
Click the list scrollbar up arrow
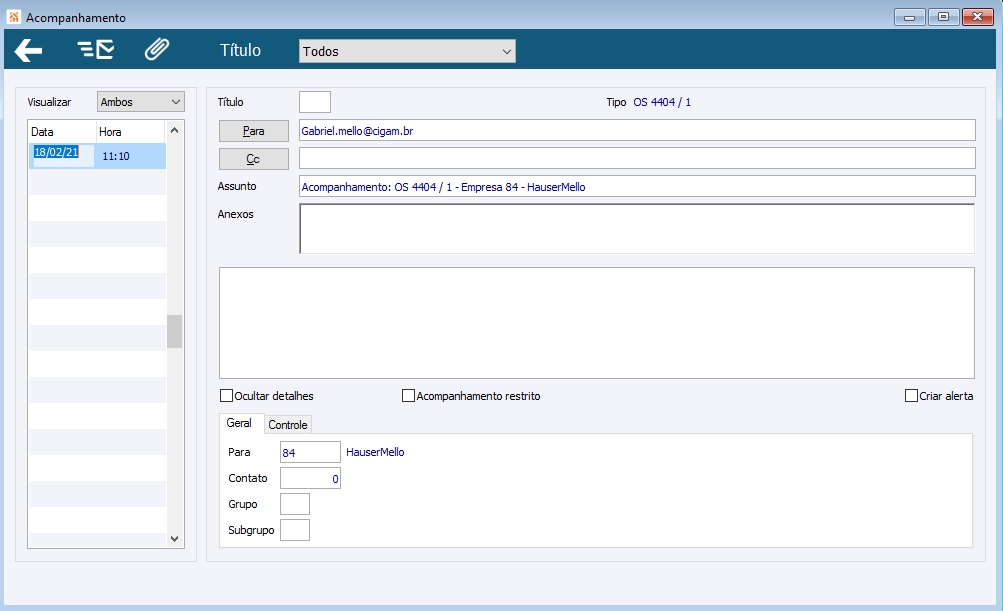pos(175,131)
